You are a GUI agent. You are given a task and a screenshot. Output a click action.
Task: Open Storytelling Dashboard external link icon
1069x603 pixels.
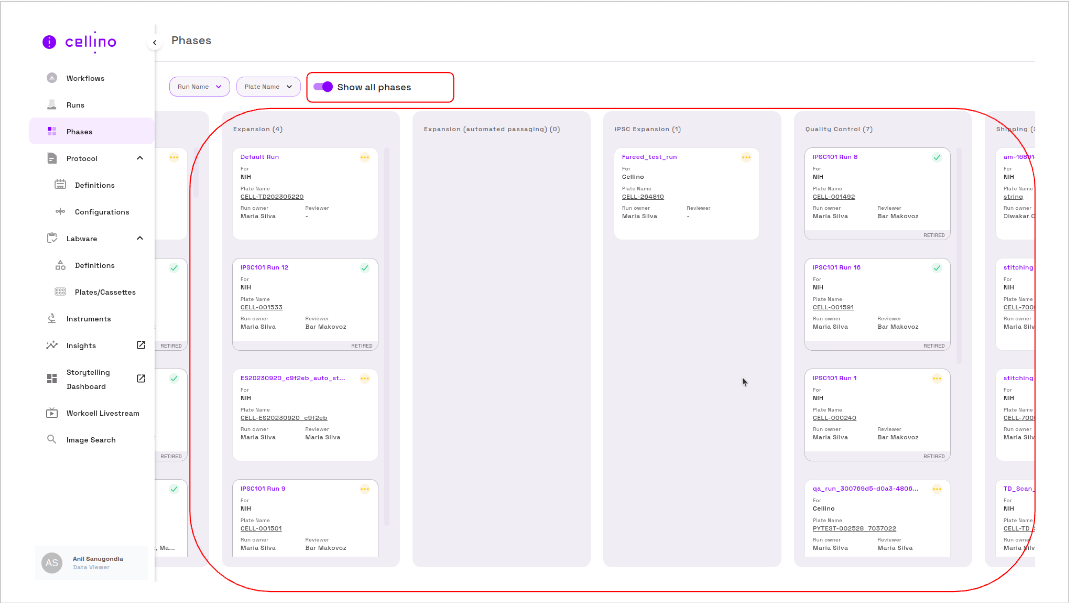(141, 378)
